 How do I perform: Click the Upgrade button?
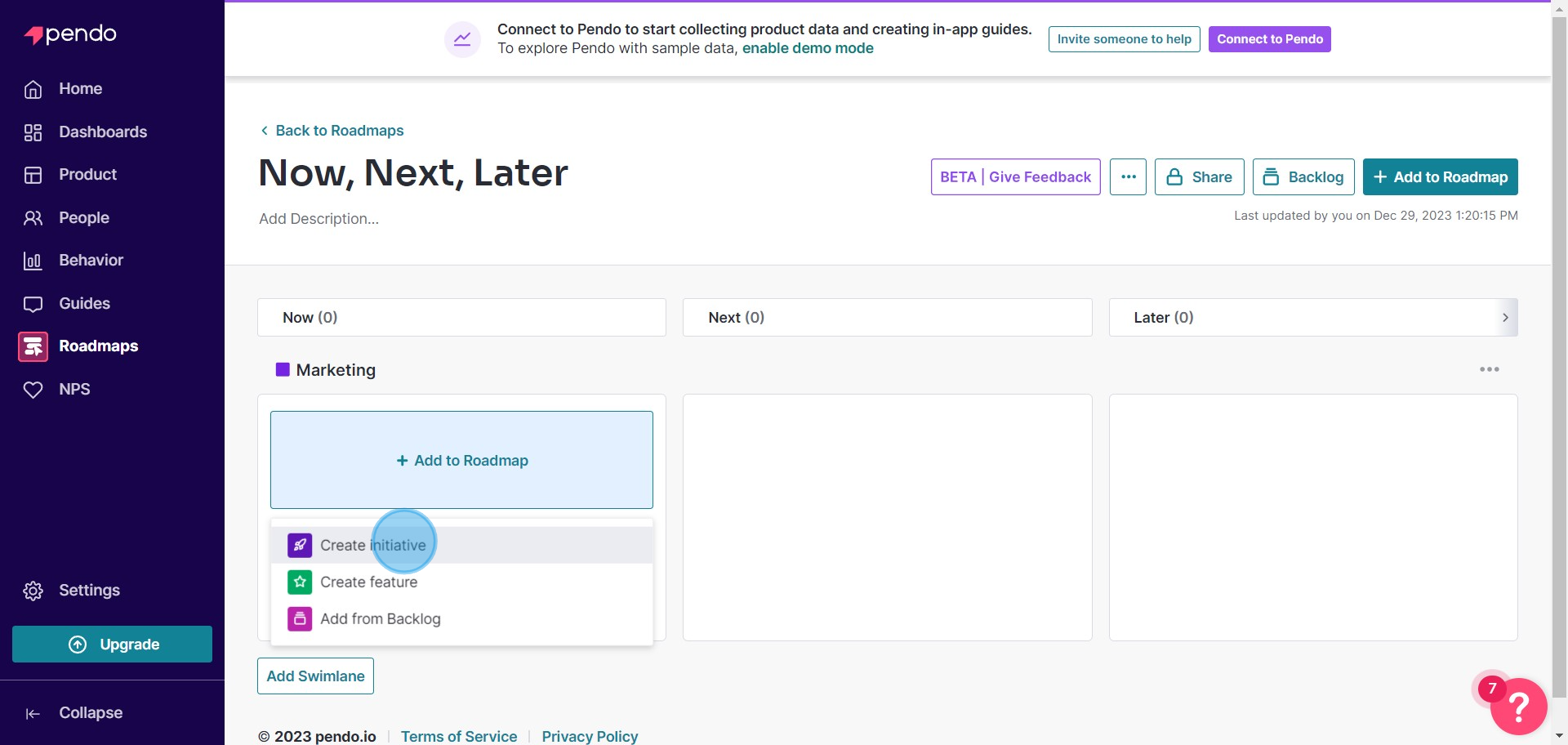[112, 645]
